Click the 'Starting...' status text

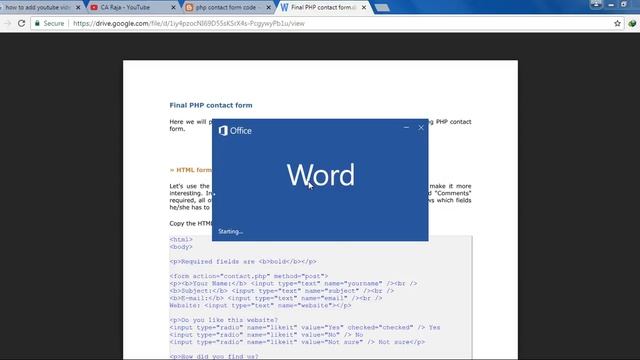click(x=231, y=231)
